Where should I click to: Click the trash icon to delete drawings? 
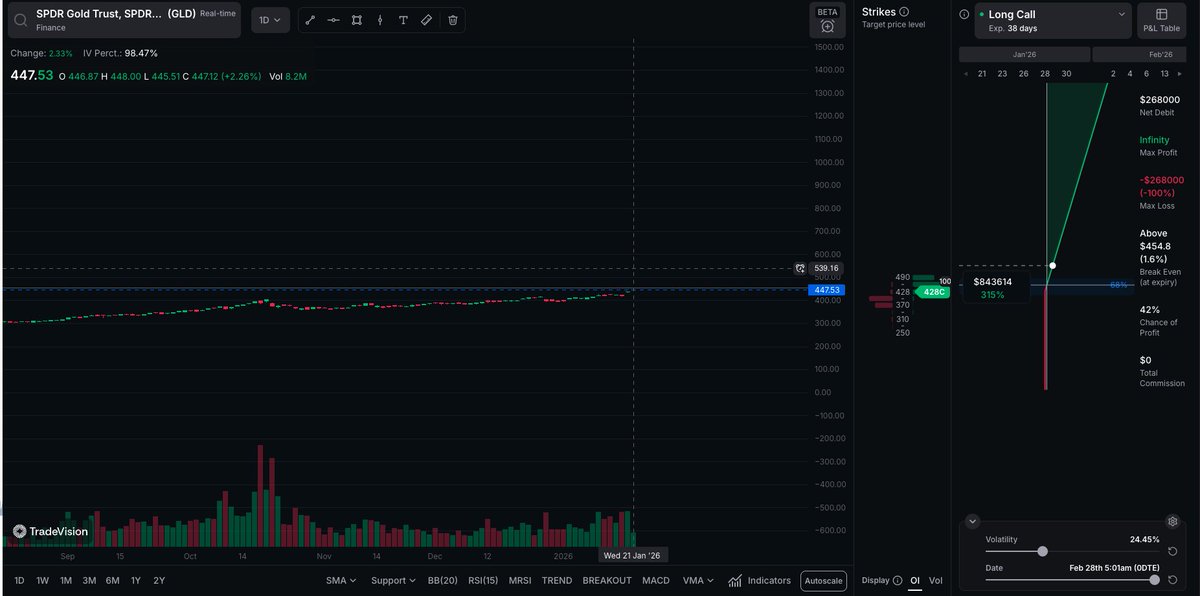coord(453,20)
